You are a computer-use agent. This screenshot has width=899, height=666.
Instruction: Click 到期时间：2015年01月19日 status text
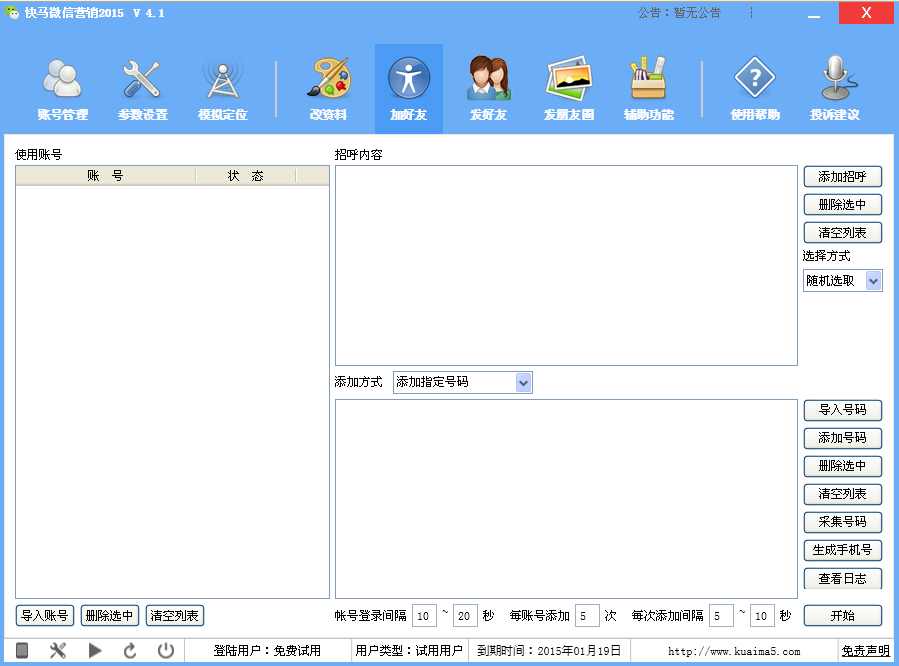[x=549, y=651]
